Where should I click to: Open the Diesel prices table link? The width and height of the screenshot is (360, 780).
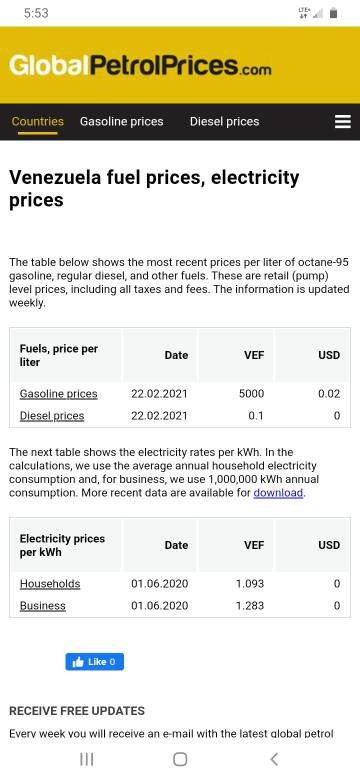point(52,416)
